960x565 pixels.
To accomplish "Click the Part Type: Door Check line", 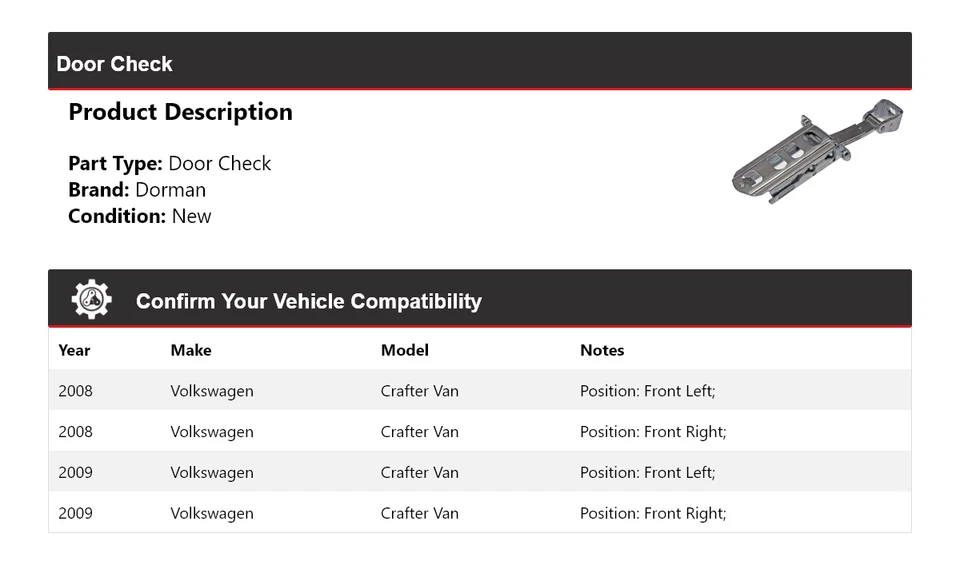I will click(x=169, y=163).
